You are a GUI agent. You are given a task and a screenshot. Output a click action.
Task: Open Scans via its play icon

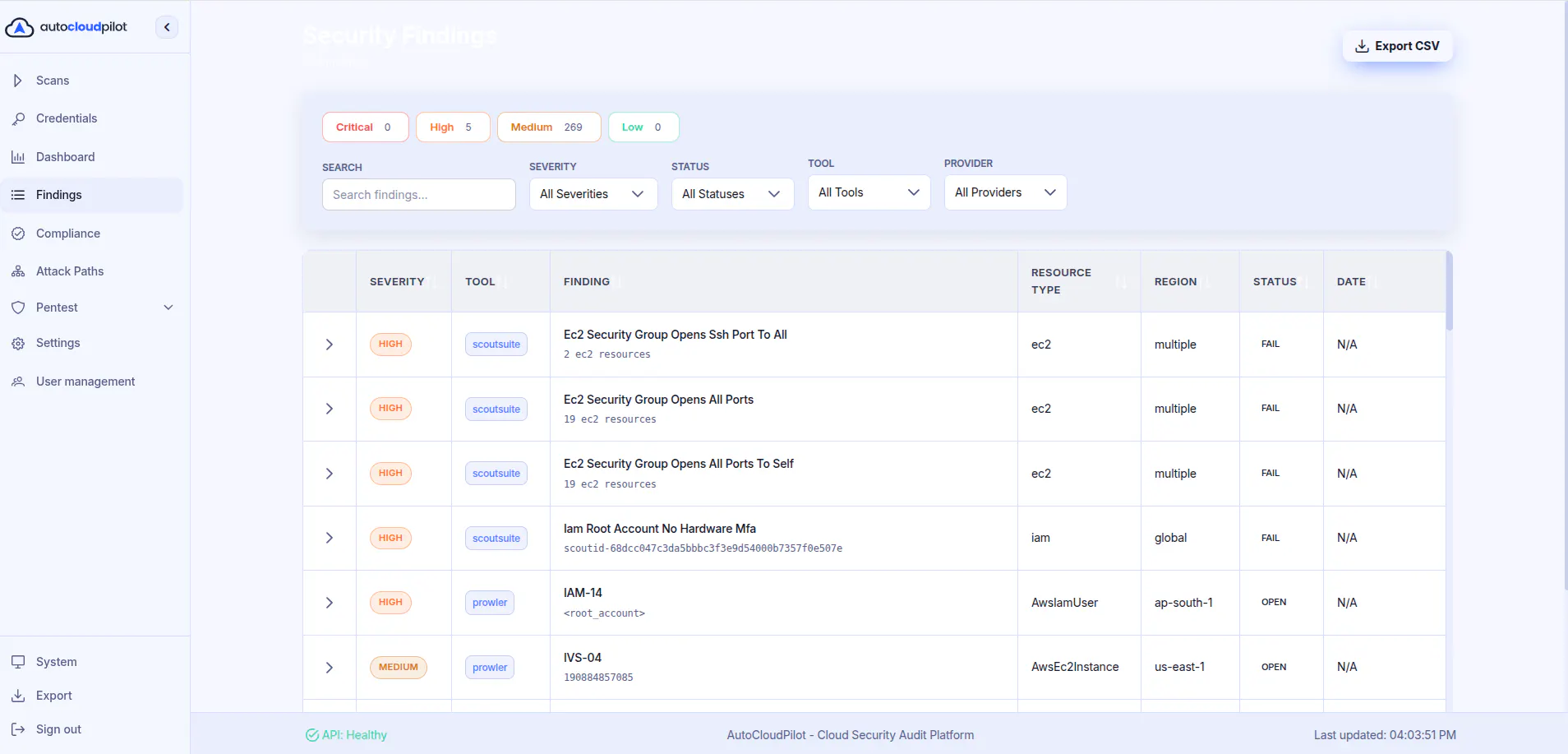coord(18,81)
